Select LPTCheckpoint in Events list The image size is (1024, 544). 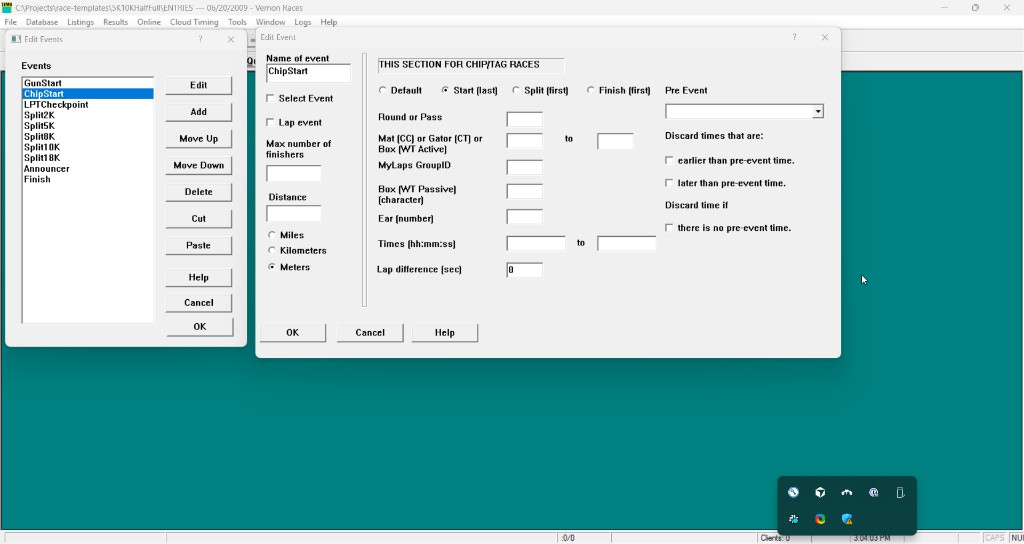point(88,104)
